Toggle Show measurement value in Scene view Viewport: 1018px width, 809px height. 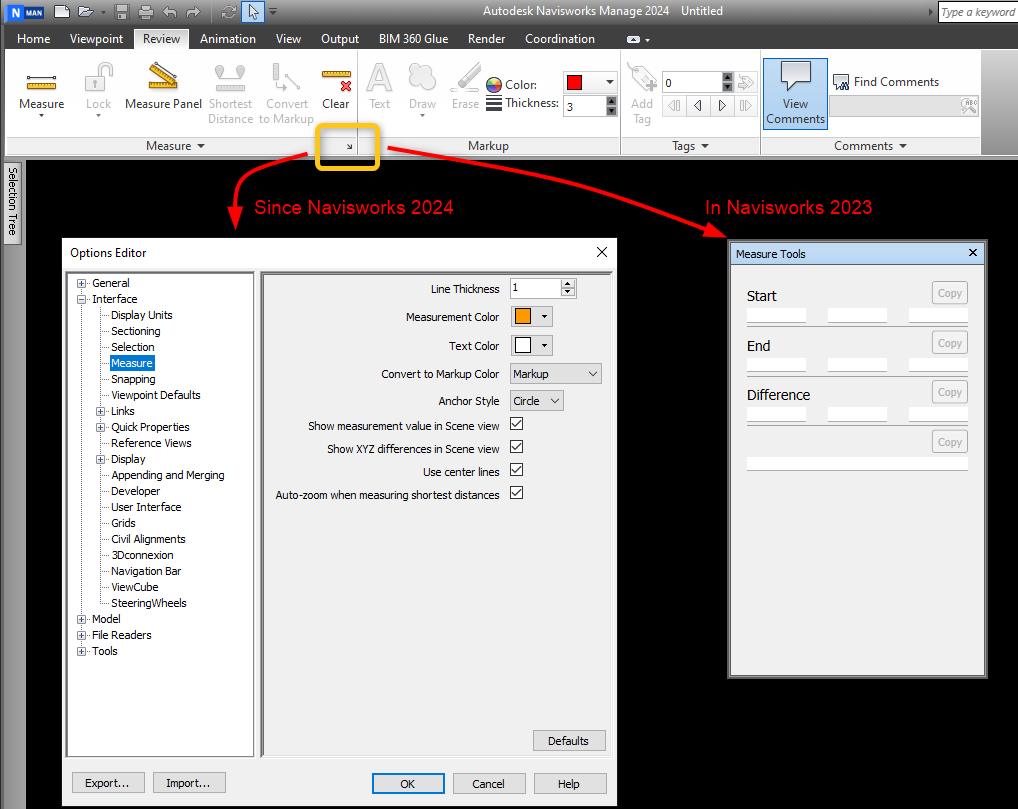coord(517,424)
